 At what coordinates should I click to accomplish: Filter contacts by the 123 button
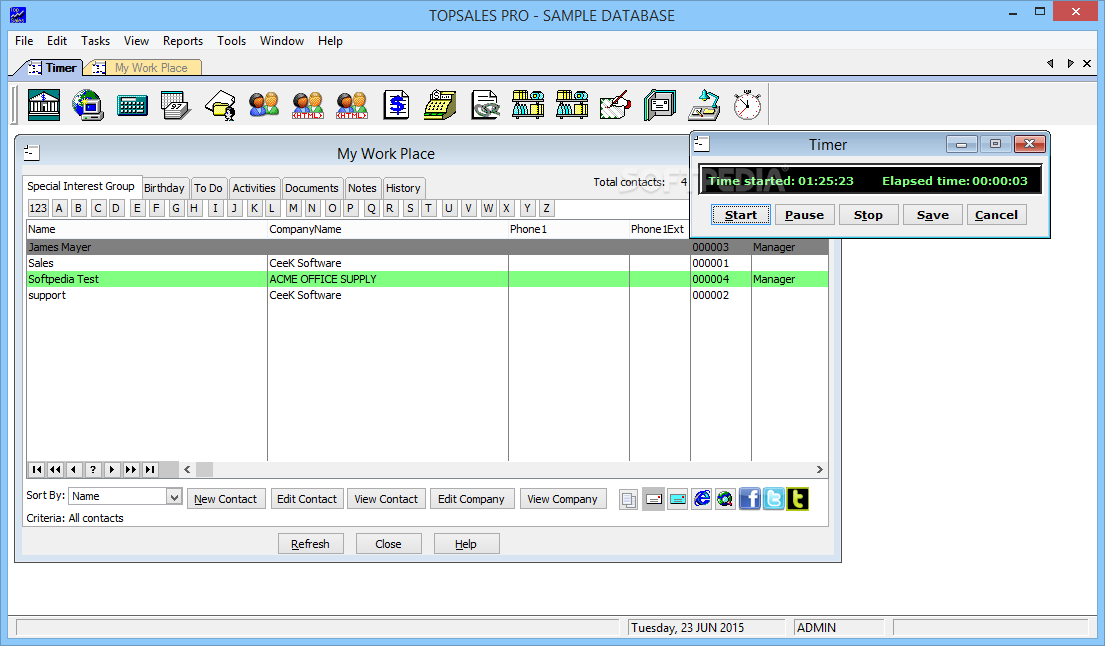click(x=38, y=209)
